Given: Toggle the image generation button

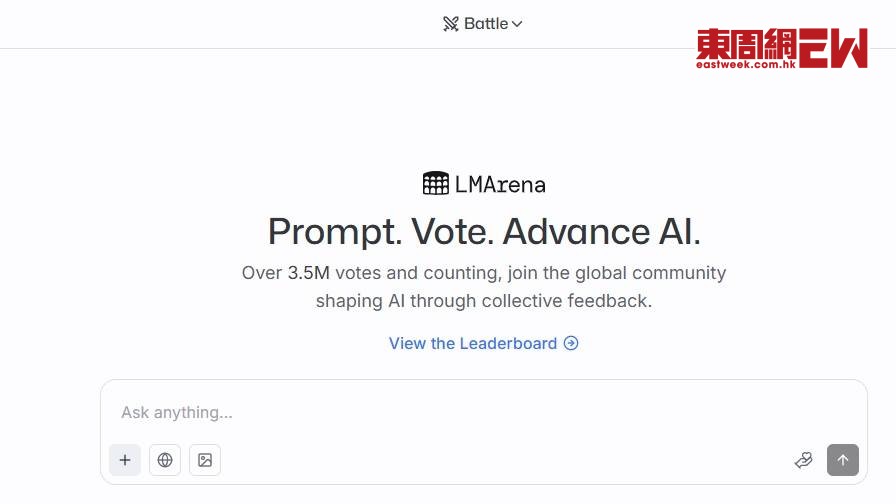Looking at the screenshot, I should [x=205, y=460].
